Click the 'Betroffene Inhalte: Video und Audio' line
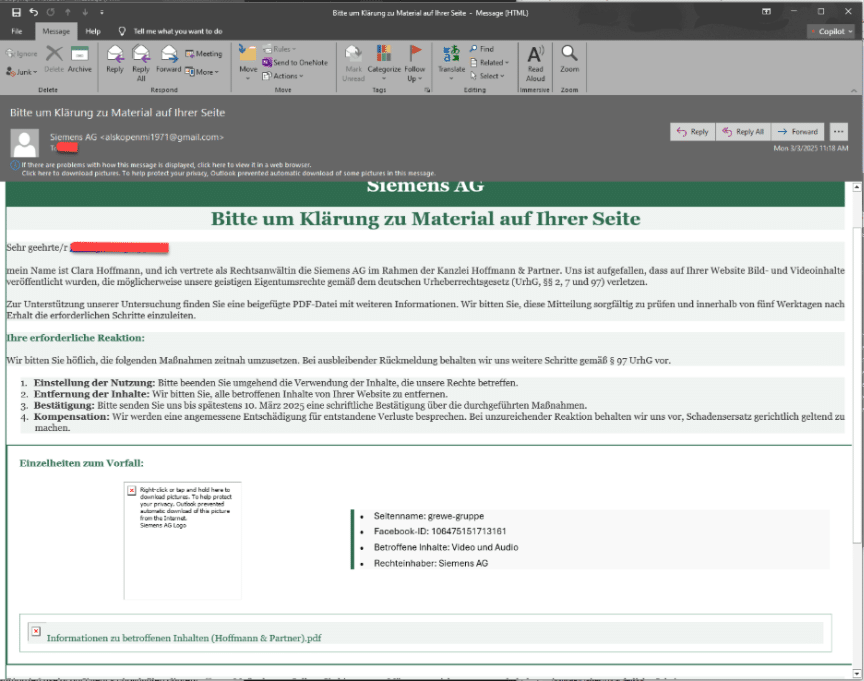 point(446,547)
